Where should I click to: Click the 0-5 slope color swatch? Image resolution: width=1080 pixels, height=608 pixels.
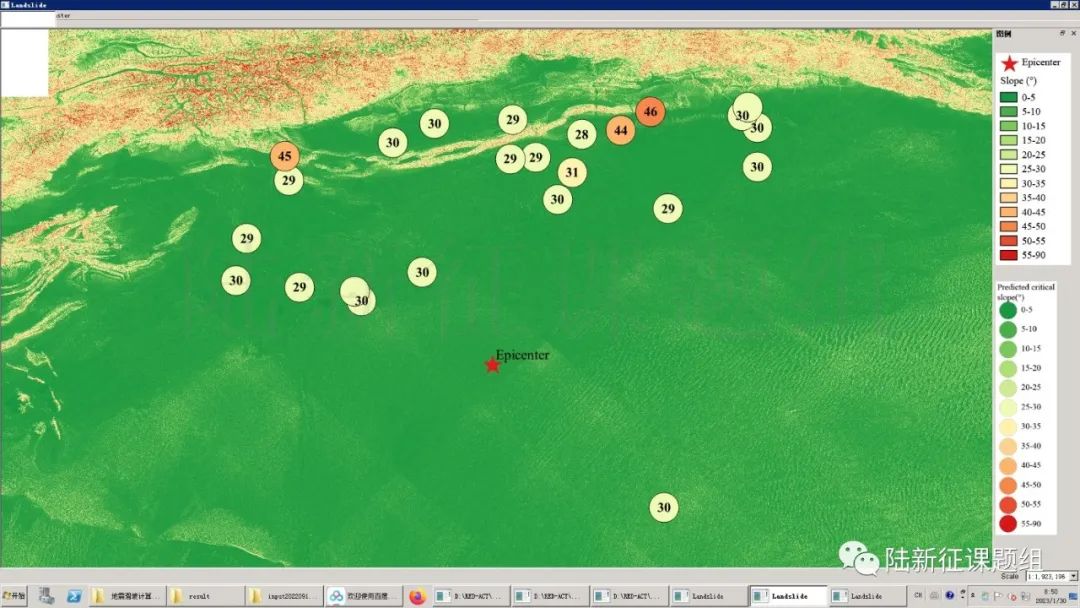tap(1008, 97)
